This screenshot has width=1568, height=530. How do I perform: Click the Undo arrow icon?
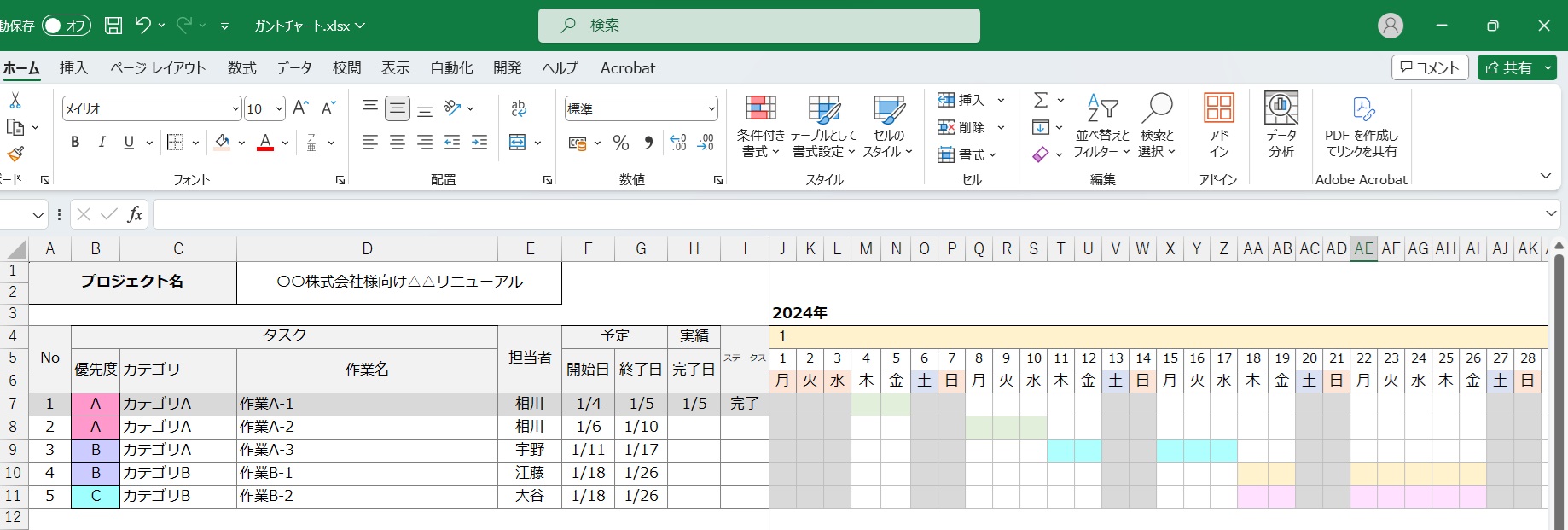143,26
